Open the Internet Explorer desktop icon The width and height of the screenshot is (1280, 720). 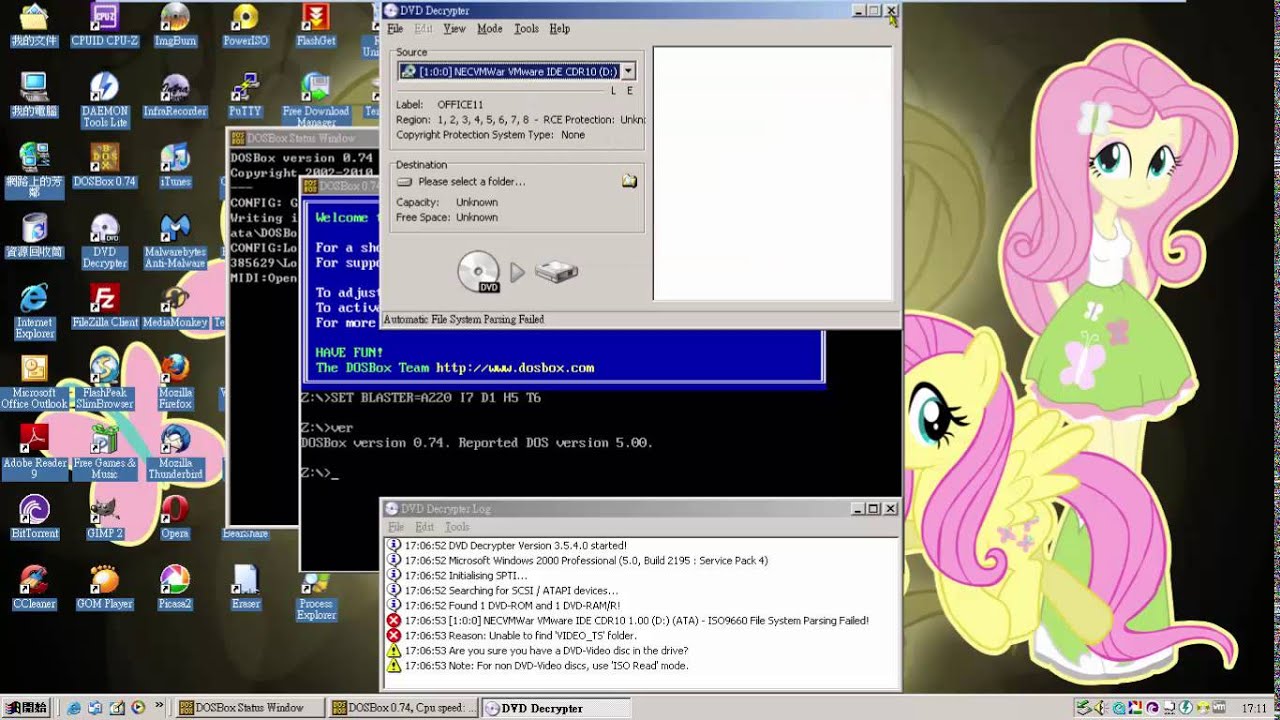click(x=35, y=311)
